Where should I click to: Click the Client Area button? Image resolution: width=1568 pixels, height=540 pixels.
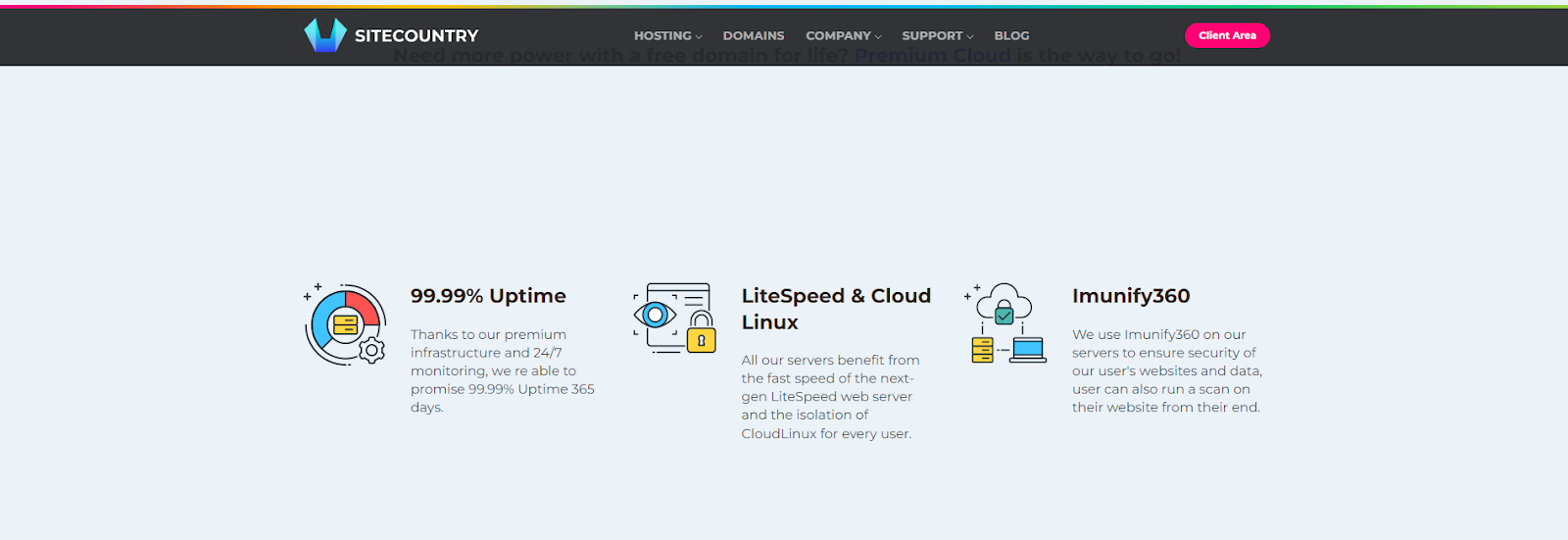click(1227, 35)
